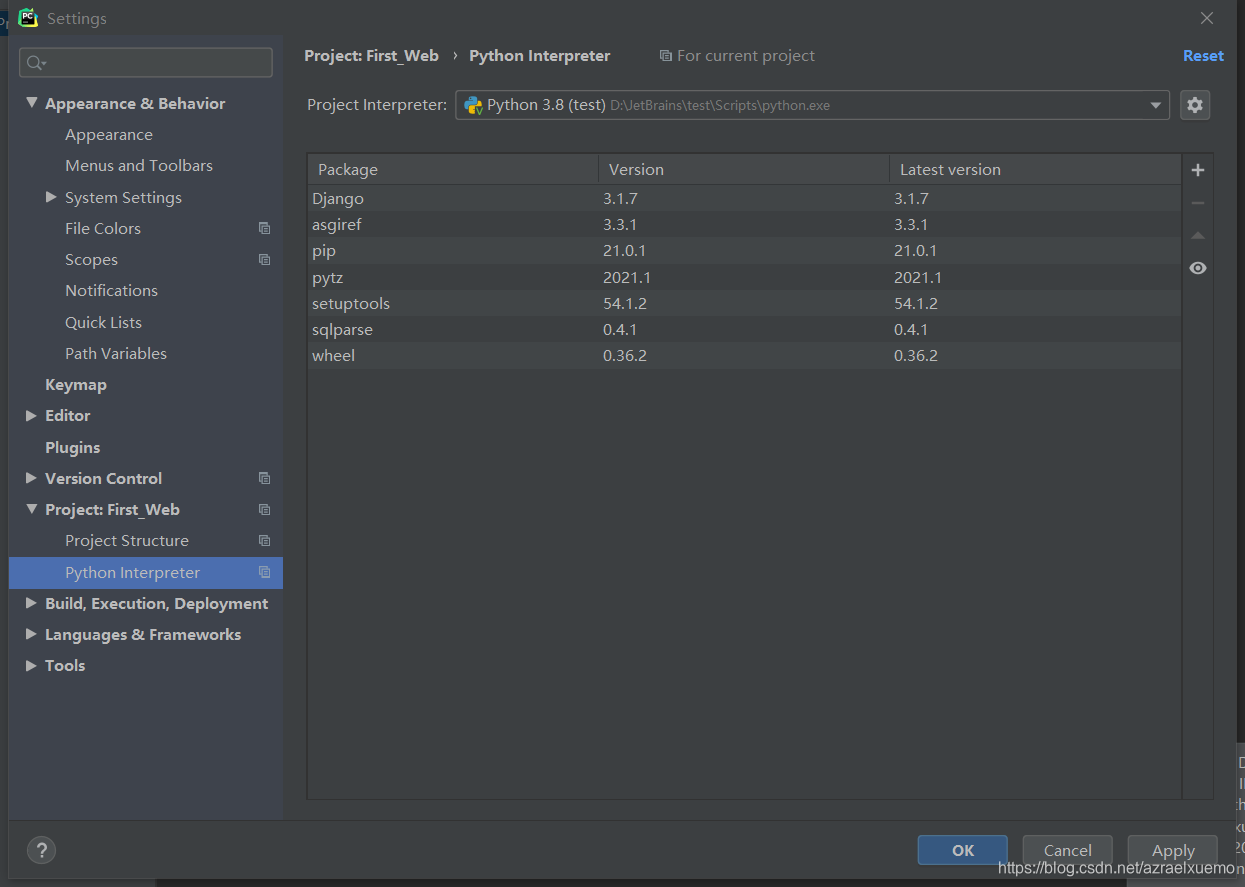Select the pip package row
The image size is (1245, 887).
(744, 250)
